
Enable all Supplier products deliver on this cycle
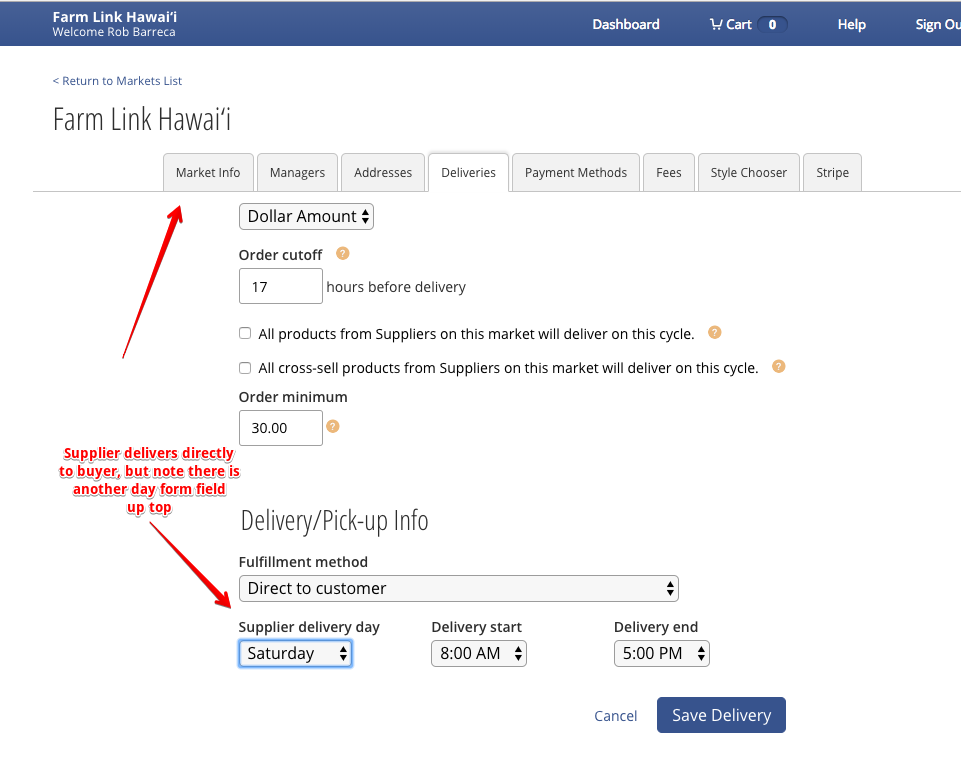(245, 333)
